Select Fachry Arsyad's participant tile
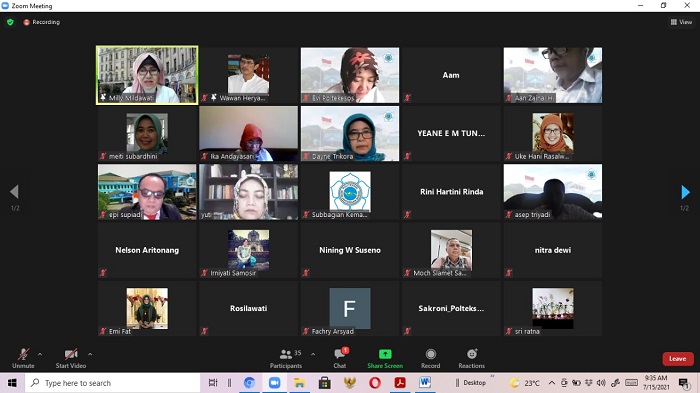Image resolution: width=700 pixels, height=393 pixels. (350, 309)
